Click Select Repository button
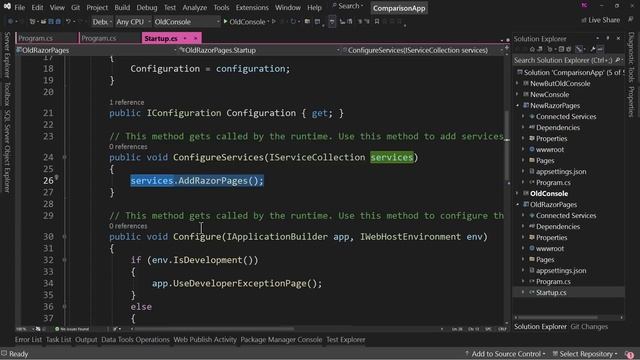This screenshot has height=360, width=640. tap(585, 354)
